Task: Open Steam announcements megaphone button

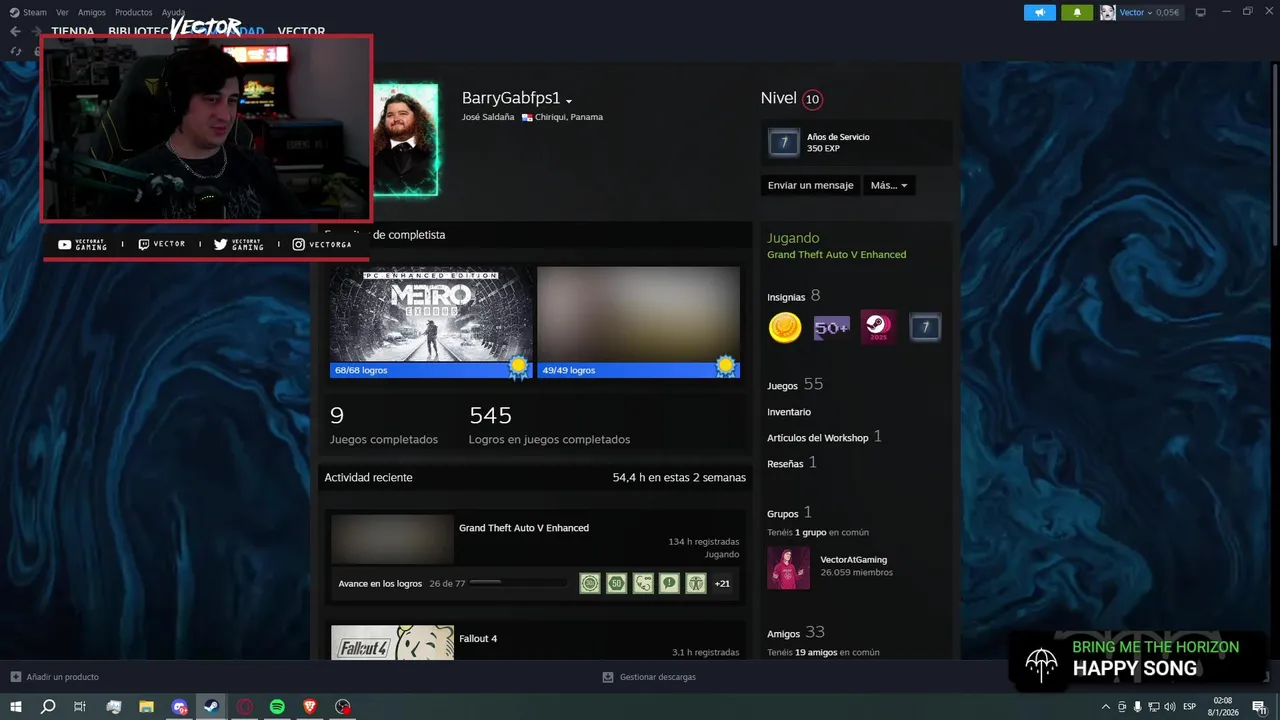Action: point(1039,12)
